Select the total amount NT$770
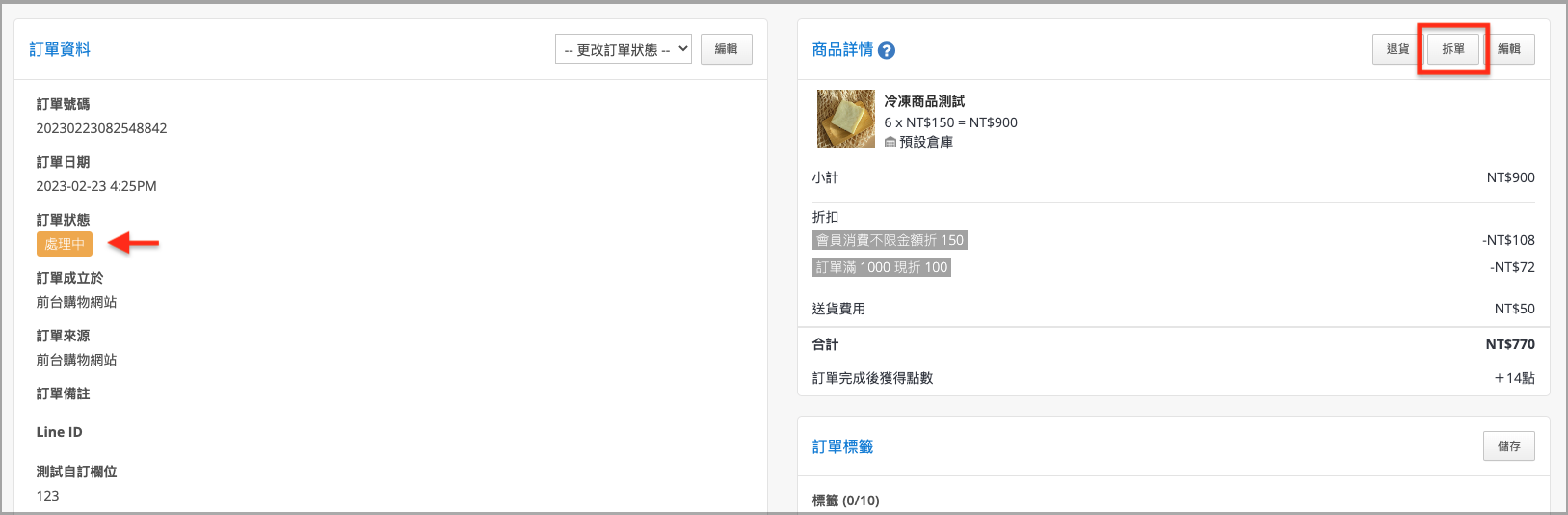This screenshot has width=1568, height=515. [1510, 344]
